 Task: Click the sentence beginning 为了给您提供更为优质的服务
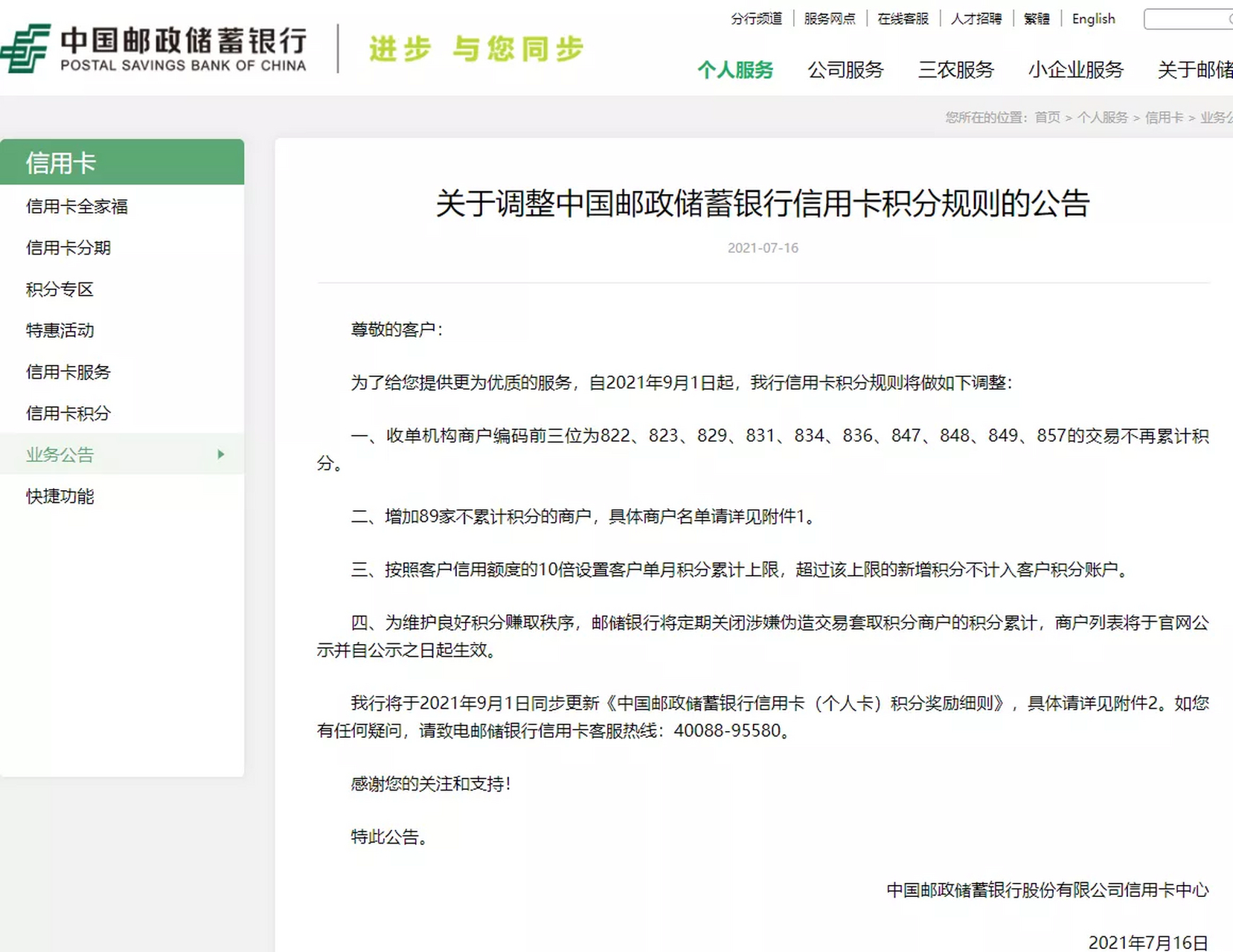[682, 382]
